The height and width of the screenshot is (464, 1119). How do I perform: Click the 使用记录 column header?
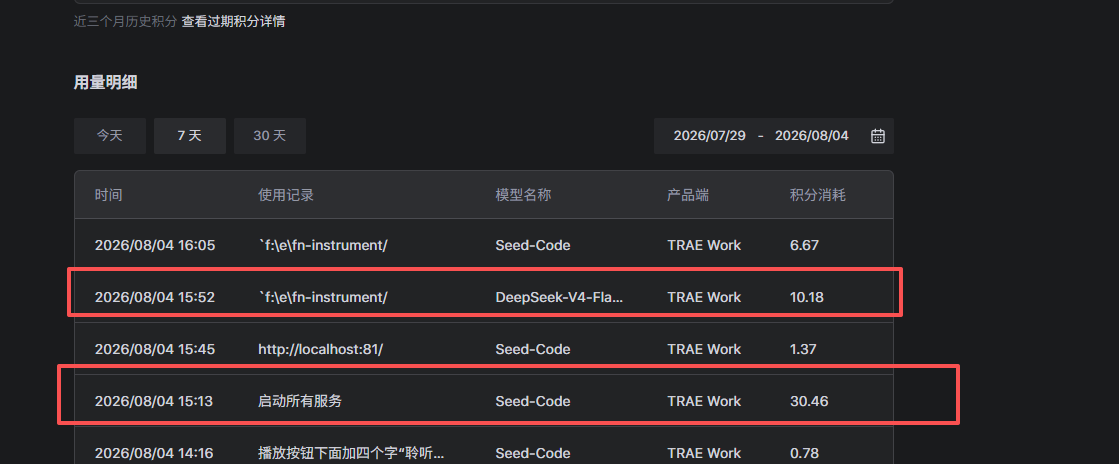pos(286,195)
